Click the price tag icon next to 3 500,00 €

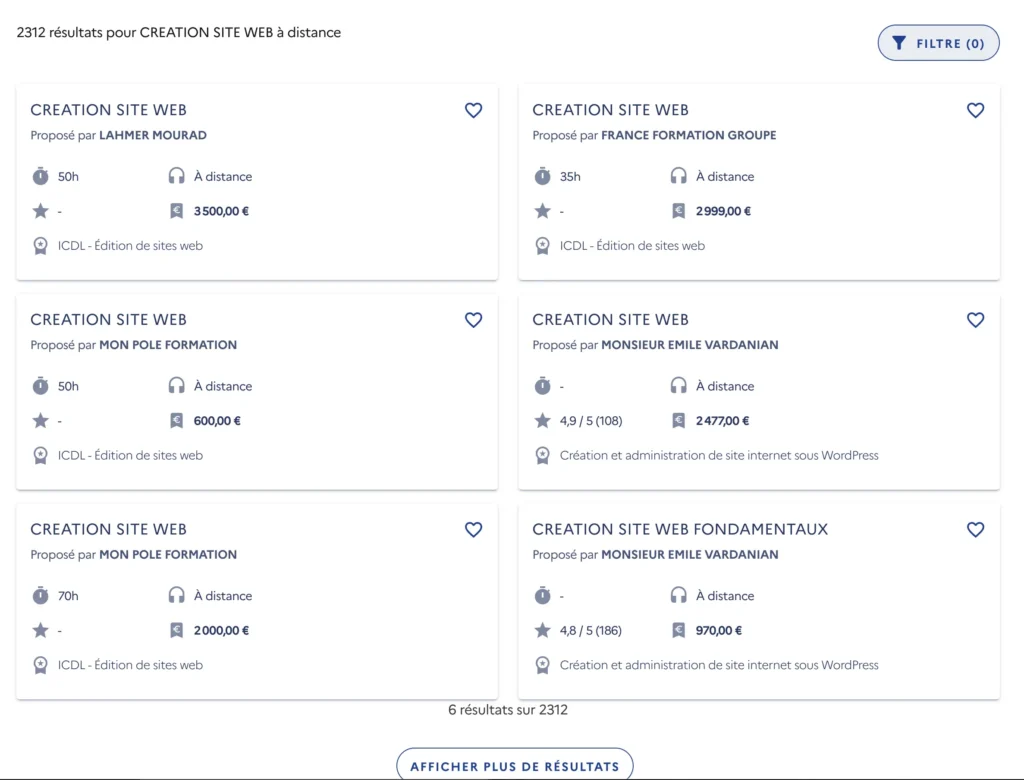click(x=175, y=211)
